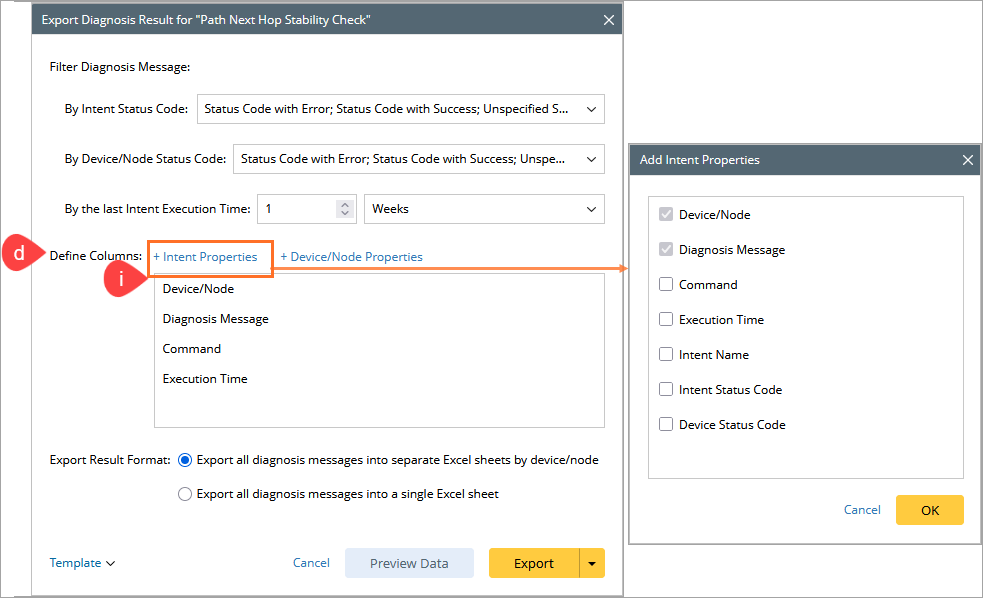Choose export into separate Excel sheets
Screen dimensions: 983x598
185,460
